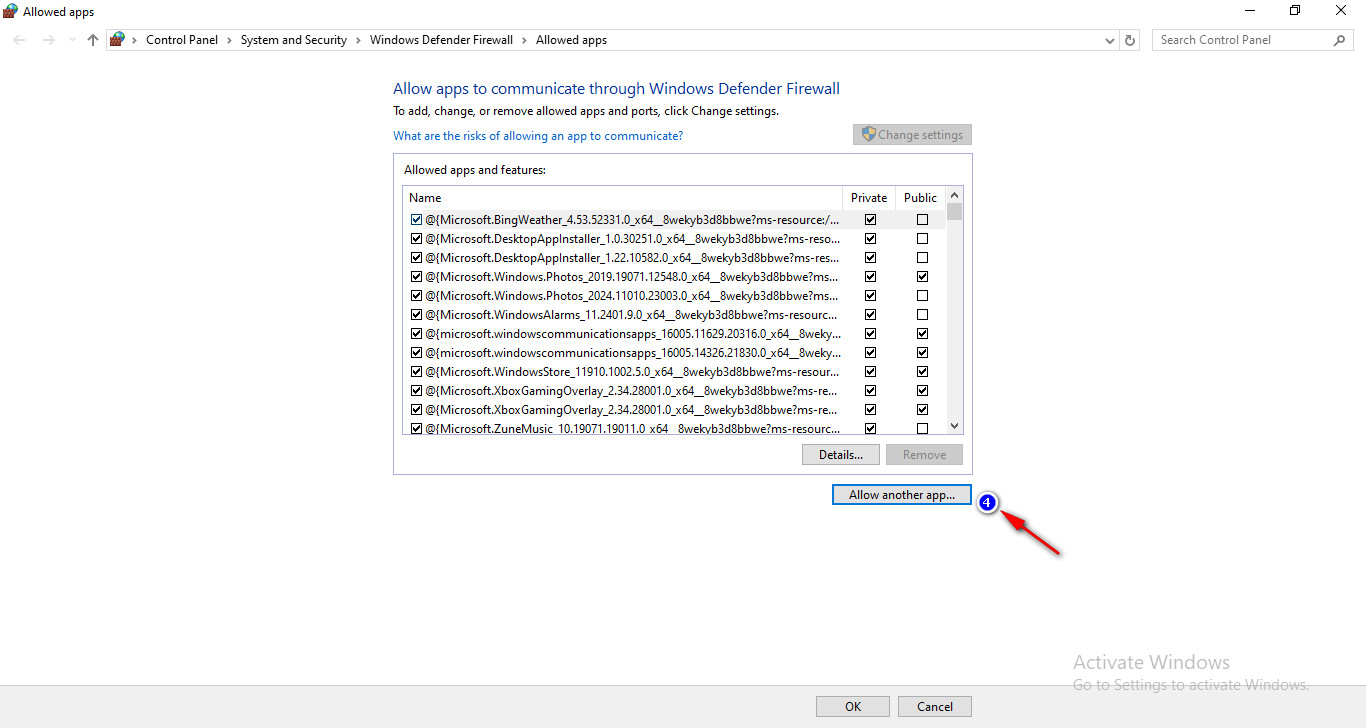Toggle Public checkbox for WindowsAlarms
1366x728 pixels.
point(922,314)
